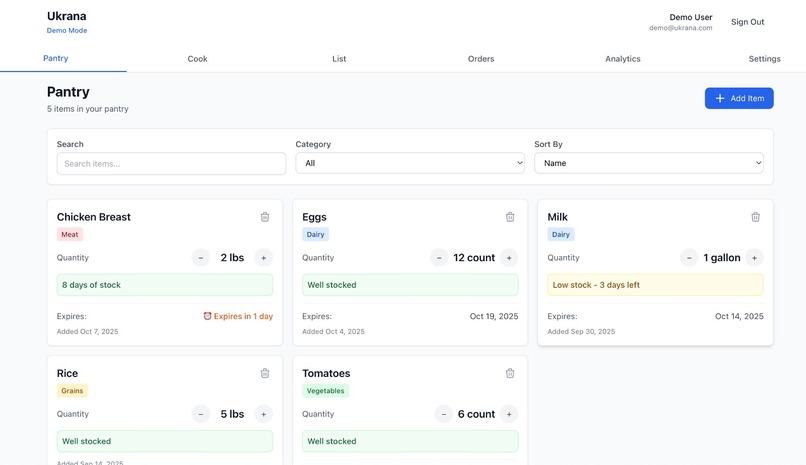
Task: Open the Settings tab
Action: point(764,59)
